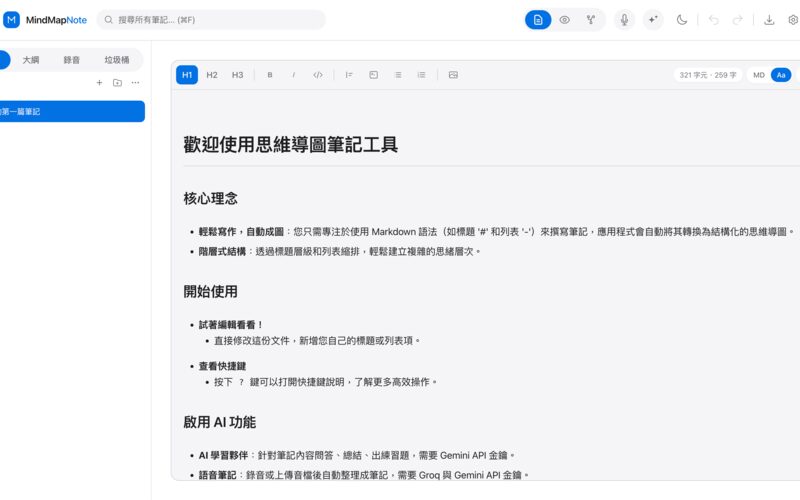Click the 階層式結構 bullet text

click(x=222, y=252)
